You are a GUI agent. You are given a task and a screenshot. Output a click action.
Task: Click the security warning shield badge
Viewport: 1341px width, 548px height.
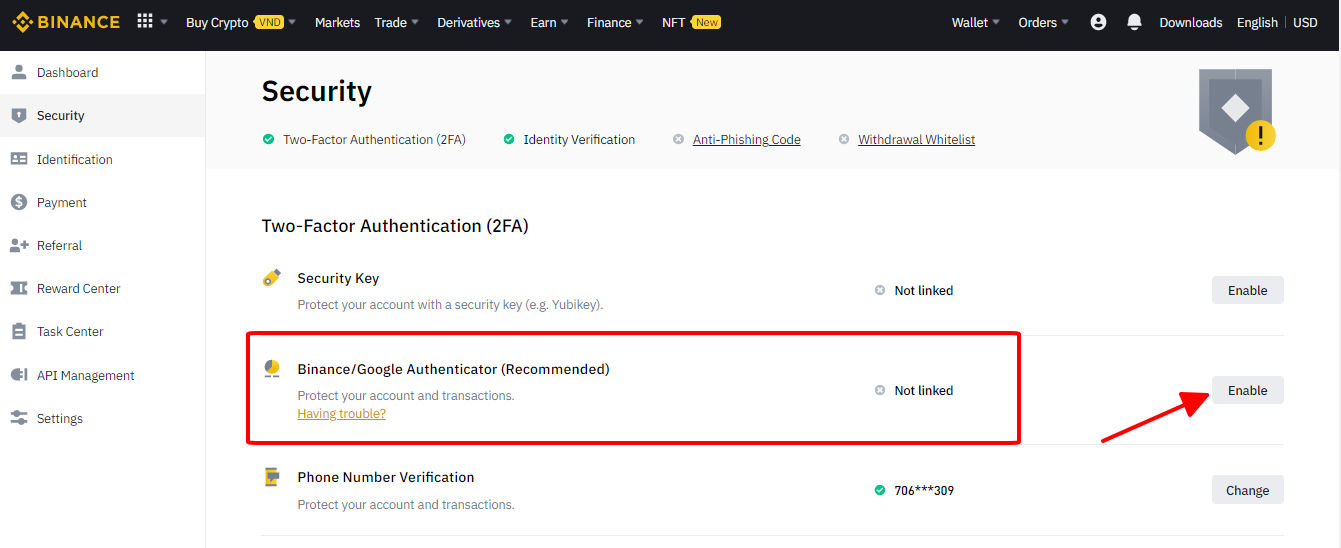pyautogui.click(x=1237, y=111)
